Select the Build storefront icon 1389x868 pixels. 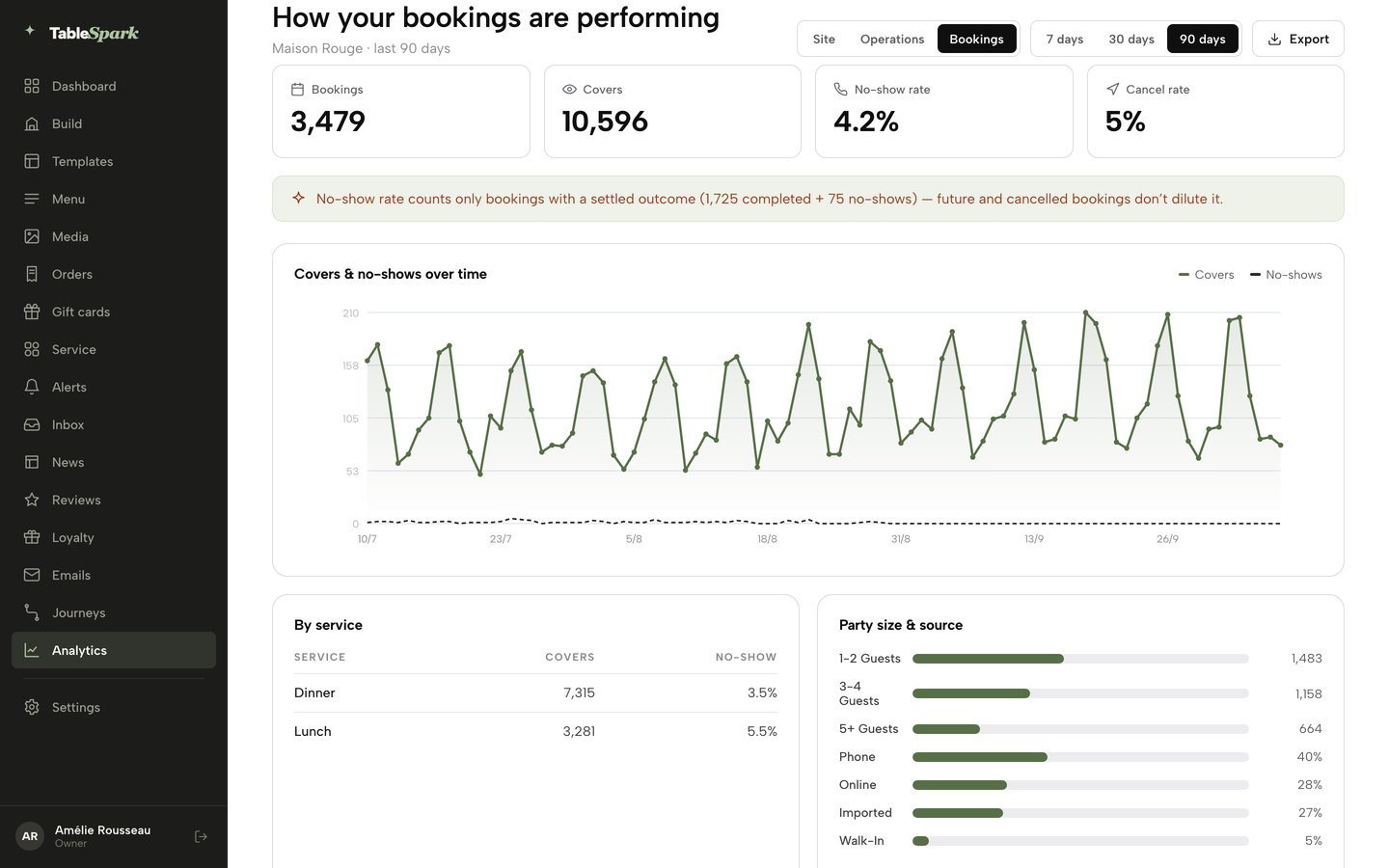point(32,123)
